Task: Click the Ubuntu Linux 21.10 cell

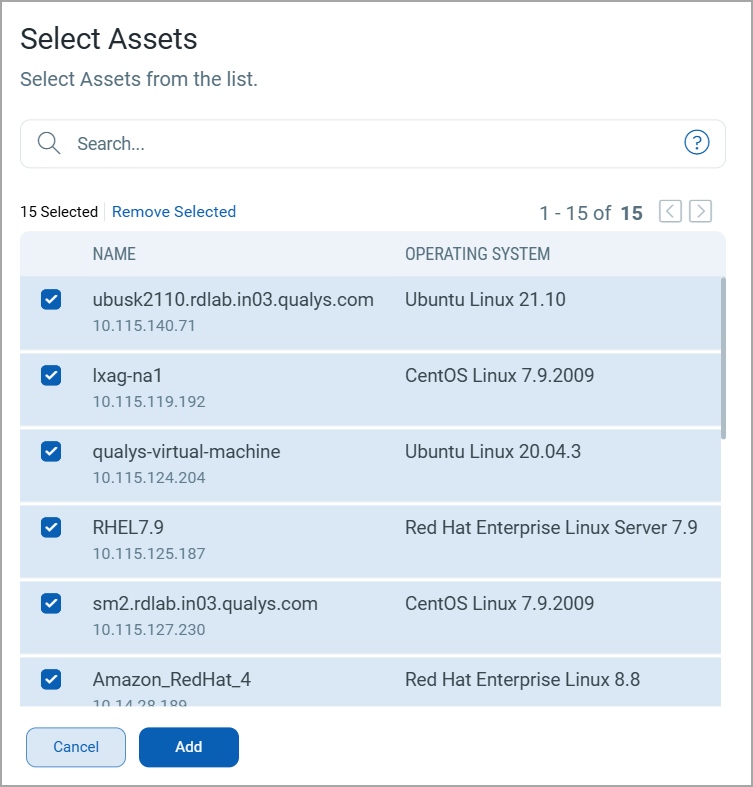Action: pos(485,300)
